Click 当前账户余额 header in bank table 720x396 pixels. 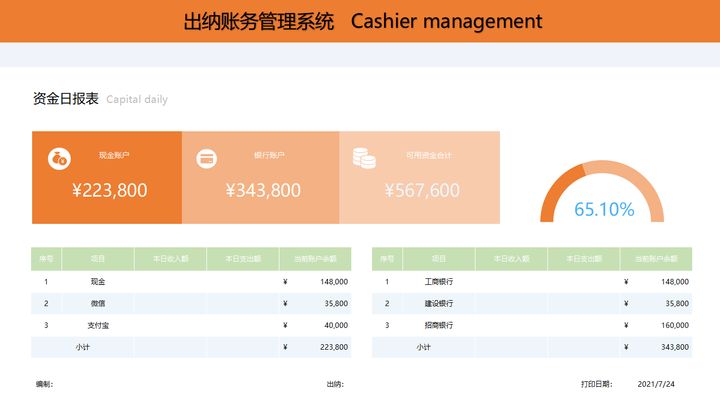656,259
